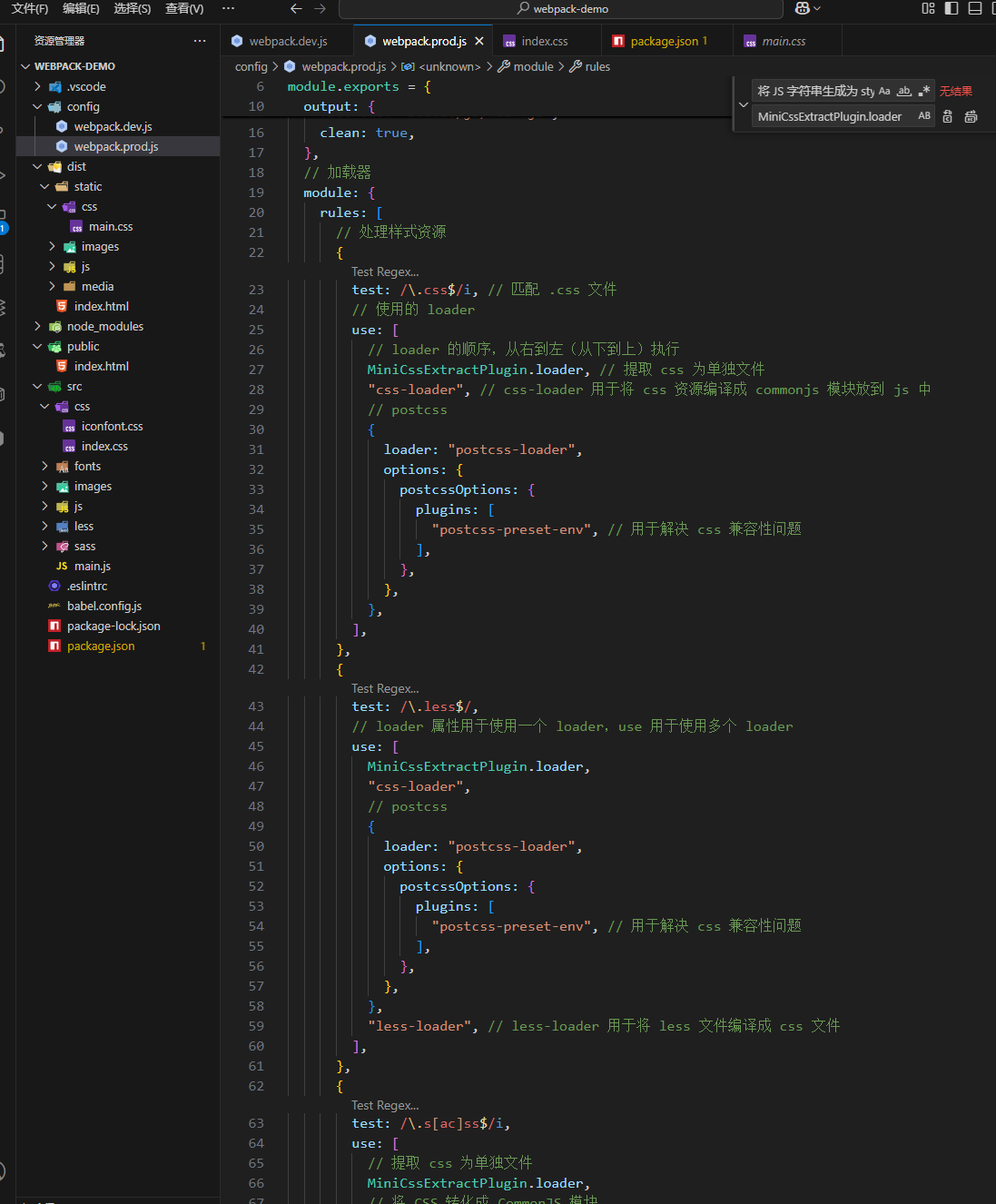This screenshot has width=996, height=1204.
Task: Open explorer views and more actions menu
Action: click(x=200, y=41)
